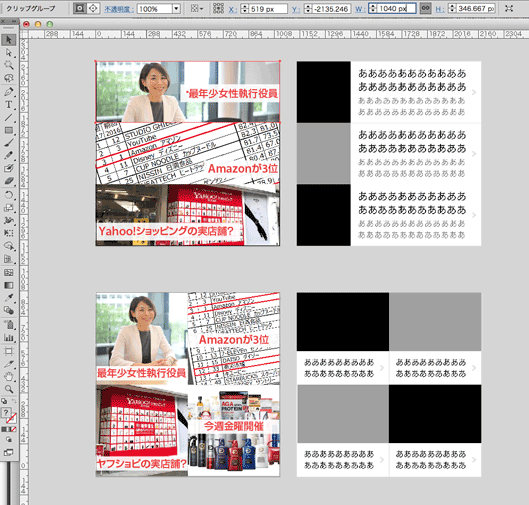Adjust the X value stepper

245,9
